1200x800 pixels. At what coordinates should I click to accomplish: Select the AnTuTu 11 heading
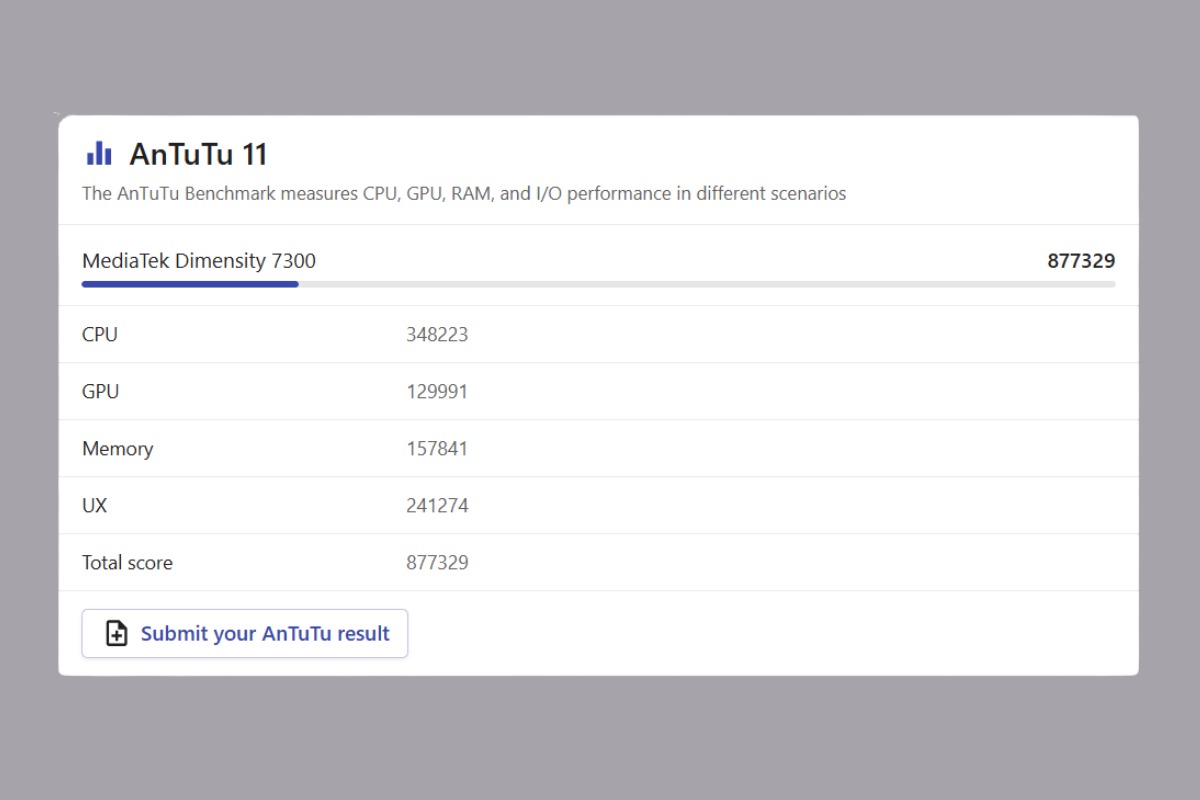[198, 154]
